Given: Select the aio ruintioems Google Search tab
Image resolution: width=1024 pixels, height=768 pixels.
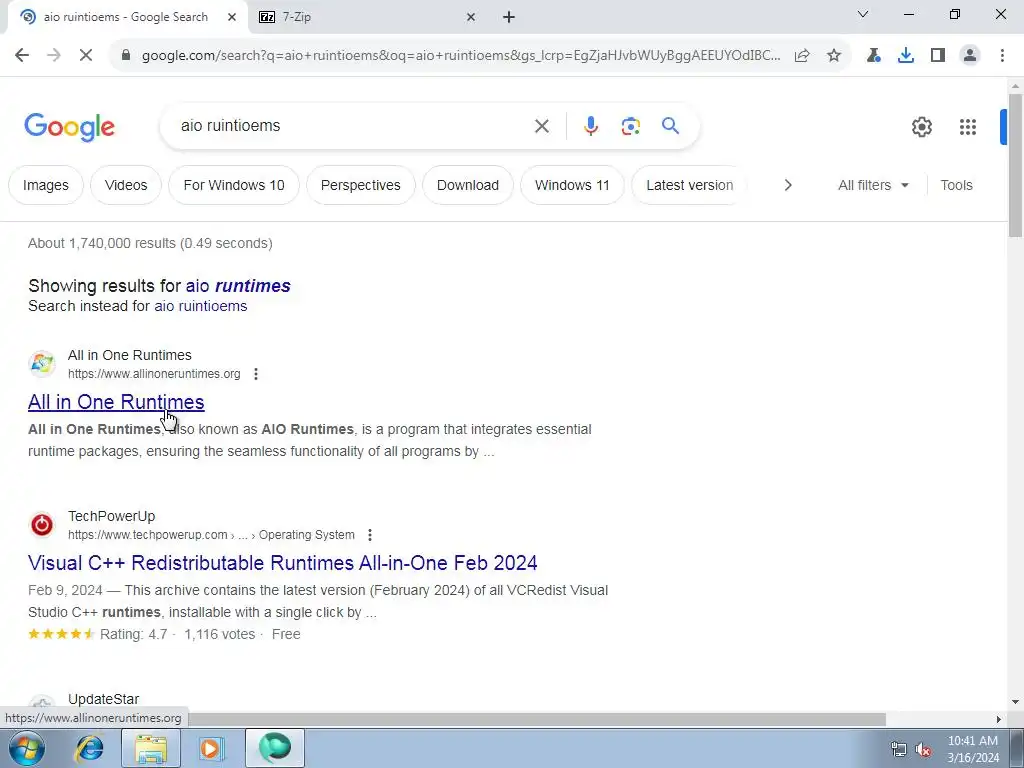Looking at the screenshot, I should coord(127,18).
